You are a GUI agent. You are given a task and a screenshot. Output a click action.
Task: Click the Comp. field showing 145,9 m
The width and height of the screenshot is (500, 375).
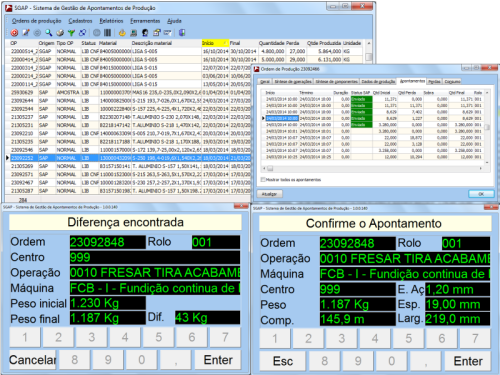pyautogui.click(x=358, y=319)
